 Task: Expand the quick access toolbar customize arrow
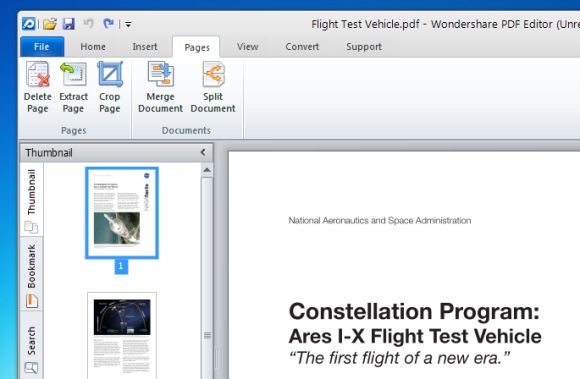(x=128, y=24)
